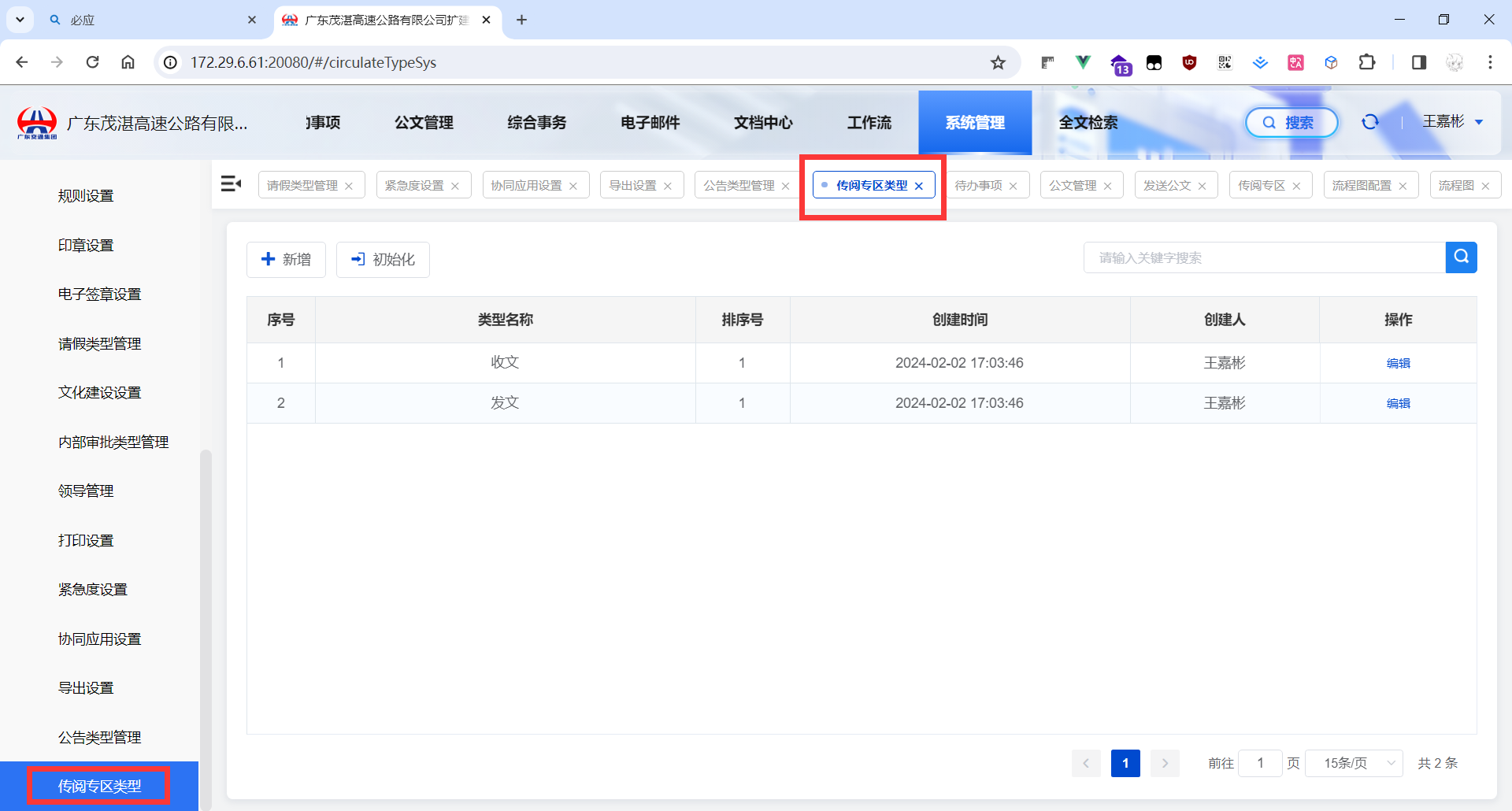Screen dimensions: 1512x811
Task: Collapse the sidebar menu toggle icon
Action: click(231, 184)
